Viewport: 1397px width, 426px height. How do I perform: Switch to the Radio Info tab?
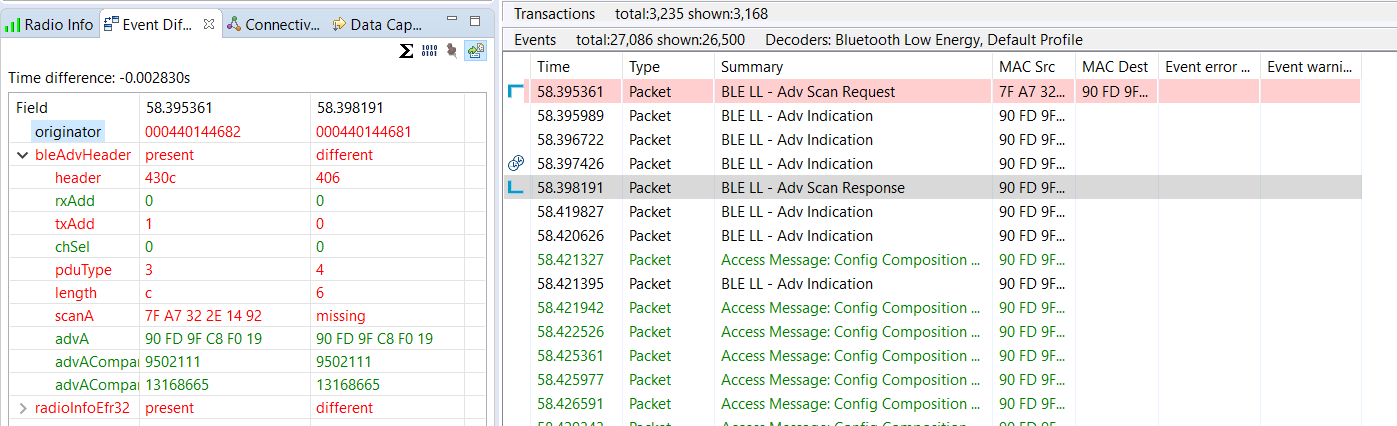coord(50,24)
